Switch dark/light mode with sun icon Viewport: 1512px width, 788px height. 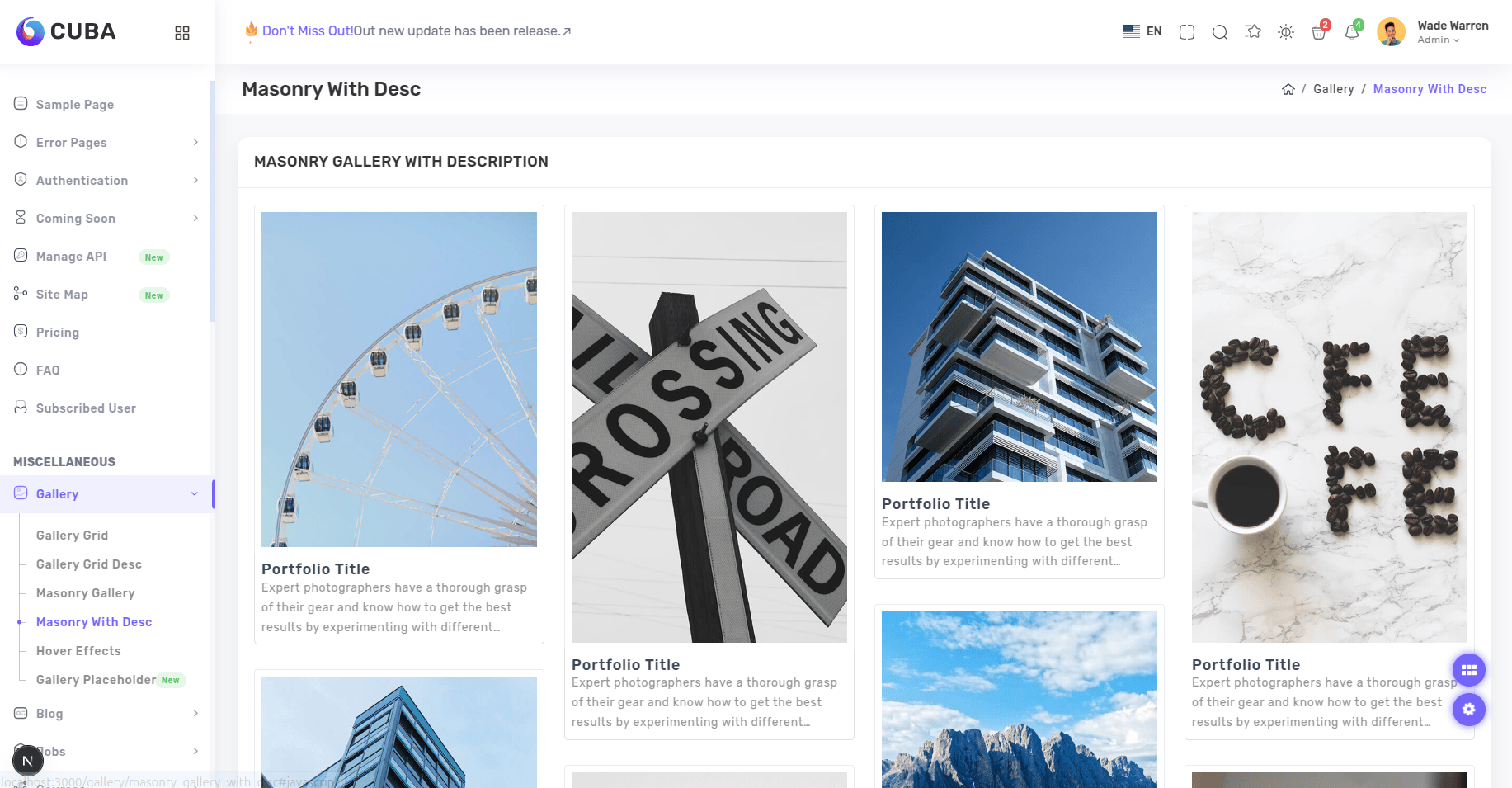pos(1286,32)
